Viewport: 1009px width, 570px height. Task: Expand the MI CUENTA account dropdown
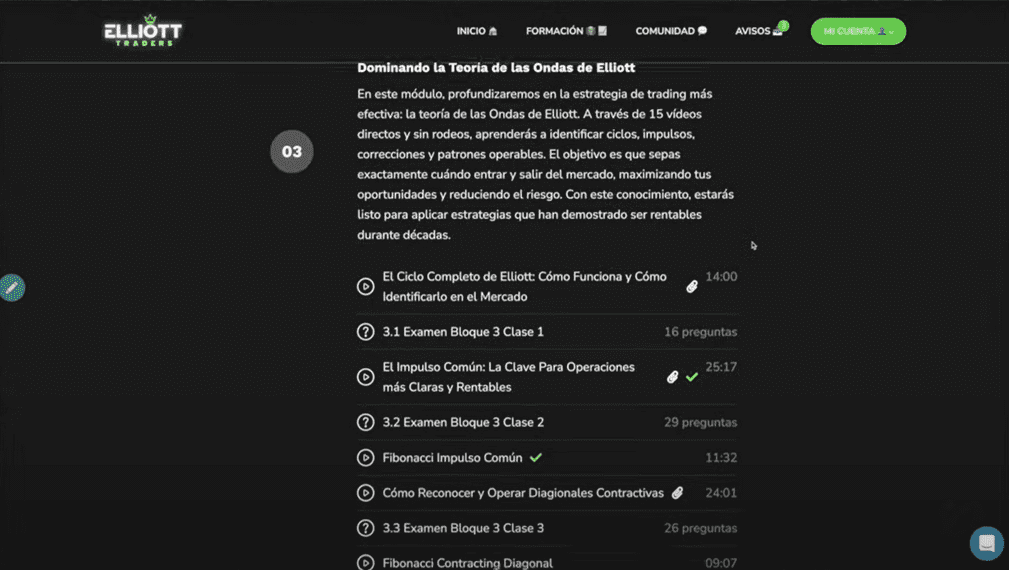(x=858, y=31)
